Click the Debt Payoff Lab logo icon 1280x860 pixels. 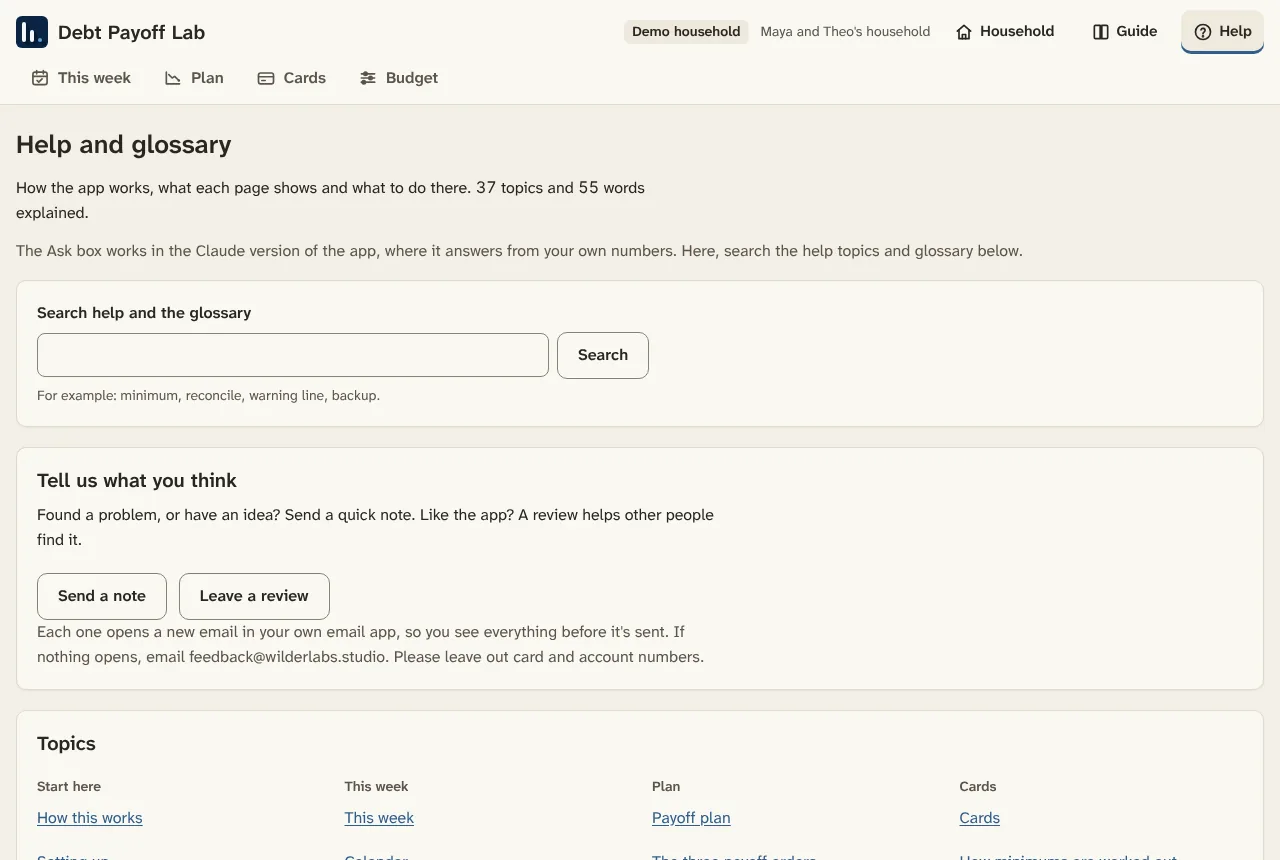(x=32, y=32)
